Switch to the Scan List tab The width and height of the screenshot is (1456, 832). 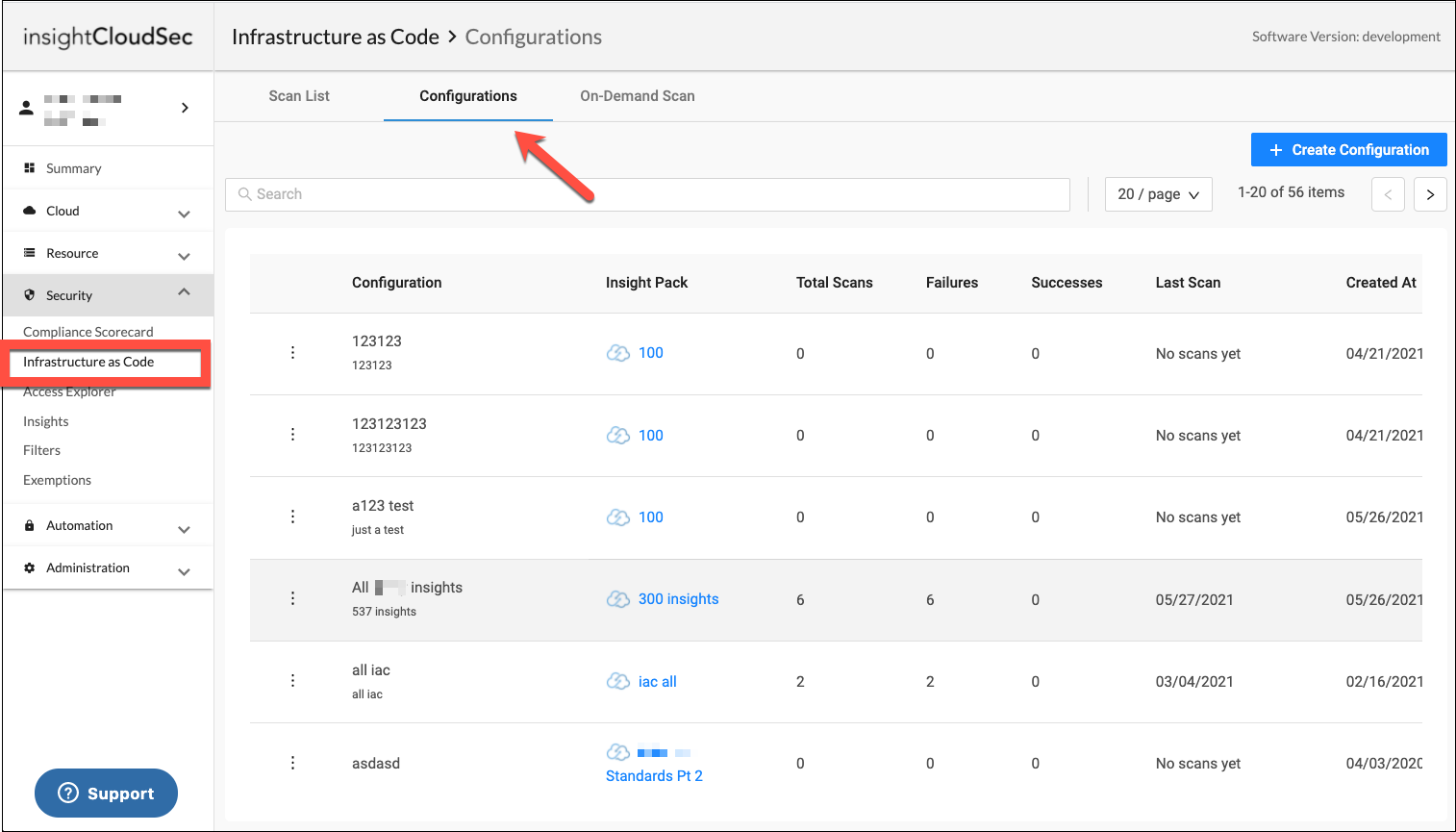pyautogui.click(x=299, y=96)
